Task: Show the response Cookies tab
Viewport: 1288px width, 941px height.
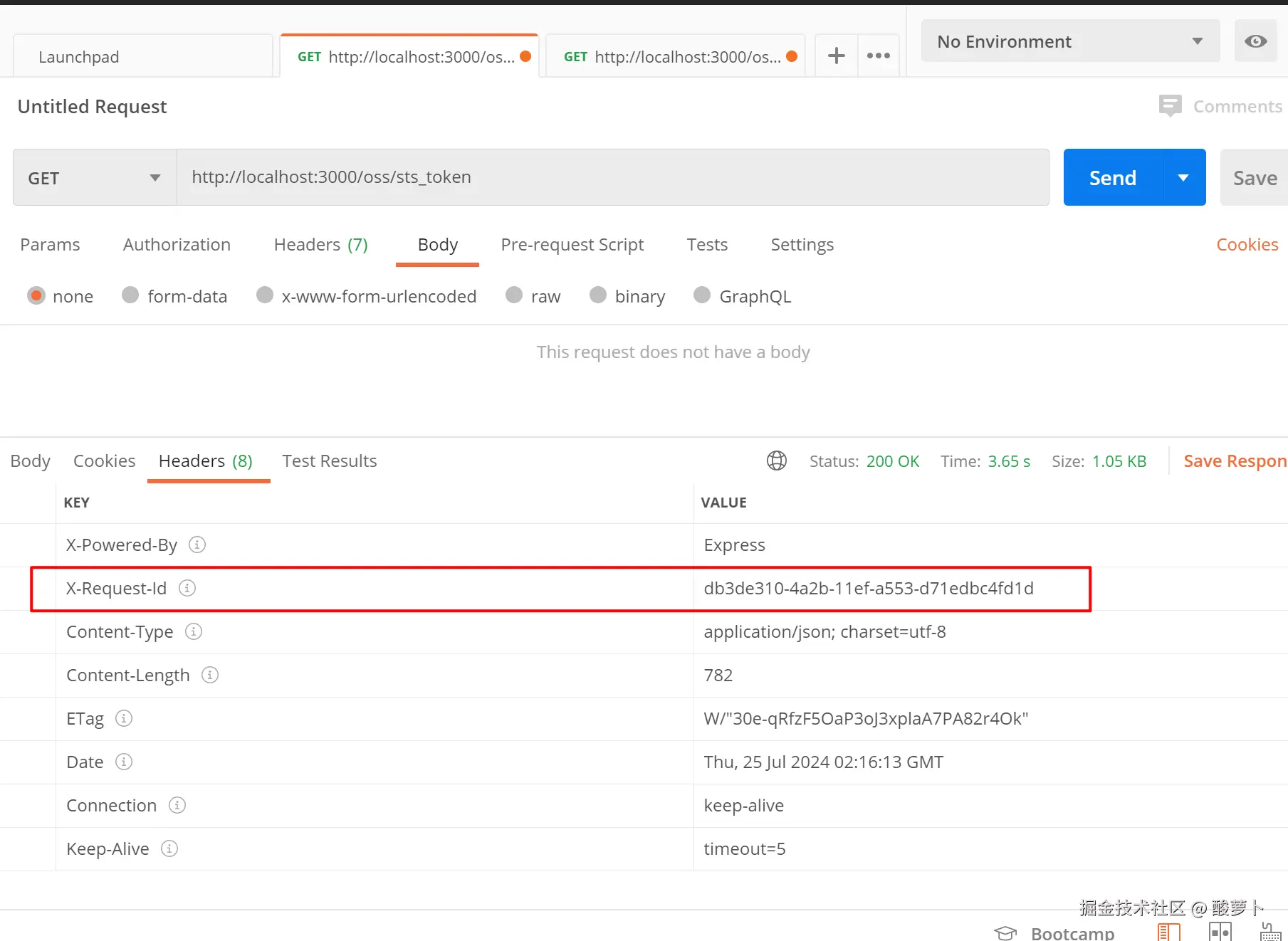Action: (105, 461)
